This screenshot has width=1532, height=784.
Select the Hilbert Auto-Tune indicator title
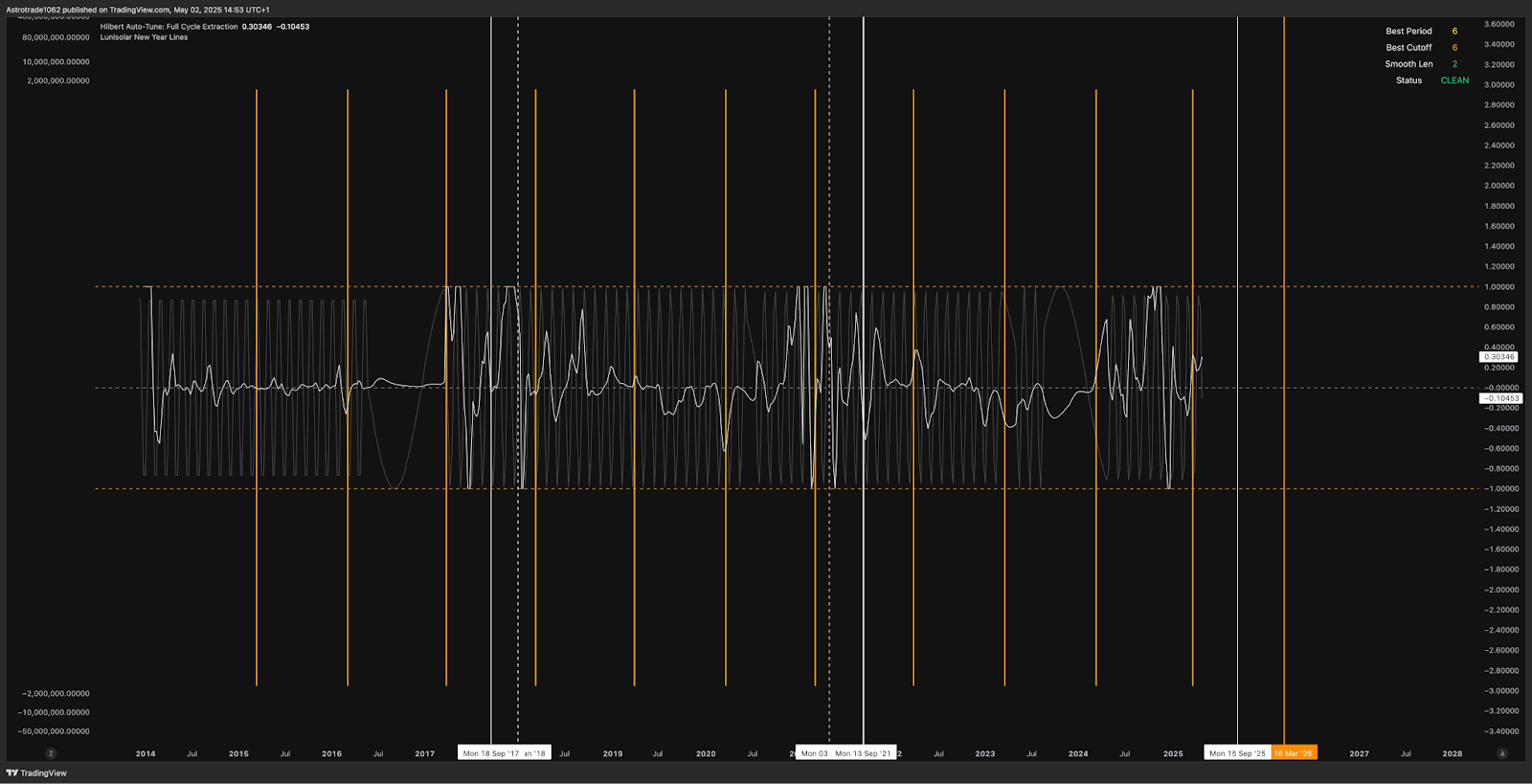click(169, 27)
